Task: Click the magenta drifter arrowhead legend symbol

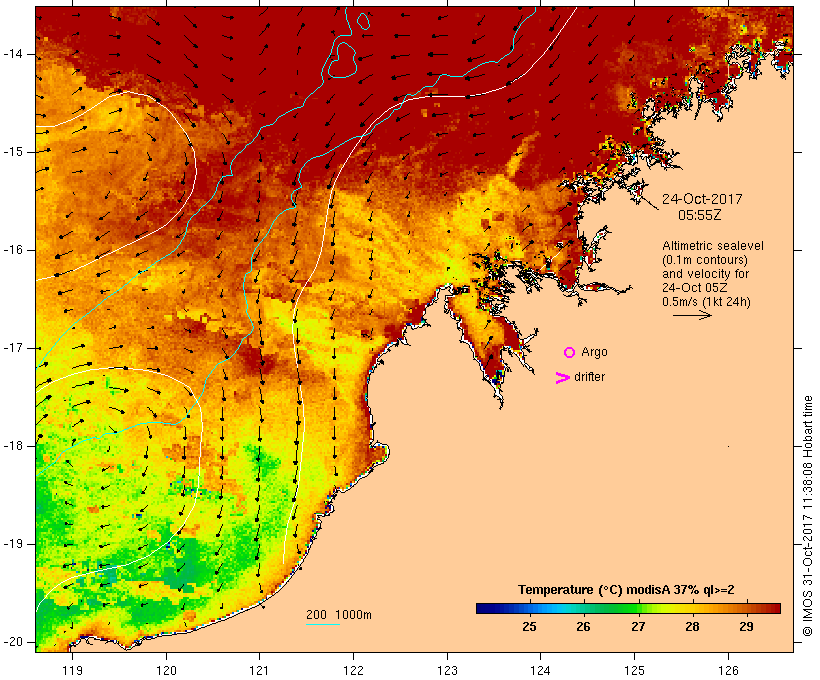Action: [563, 378]
